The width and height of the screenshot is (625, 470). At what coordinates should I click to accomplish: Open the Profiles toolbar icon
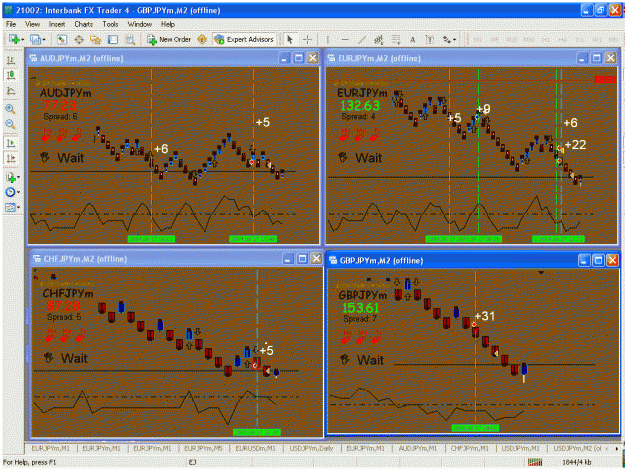coord(35,39)
